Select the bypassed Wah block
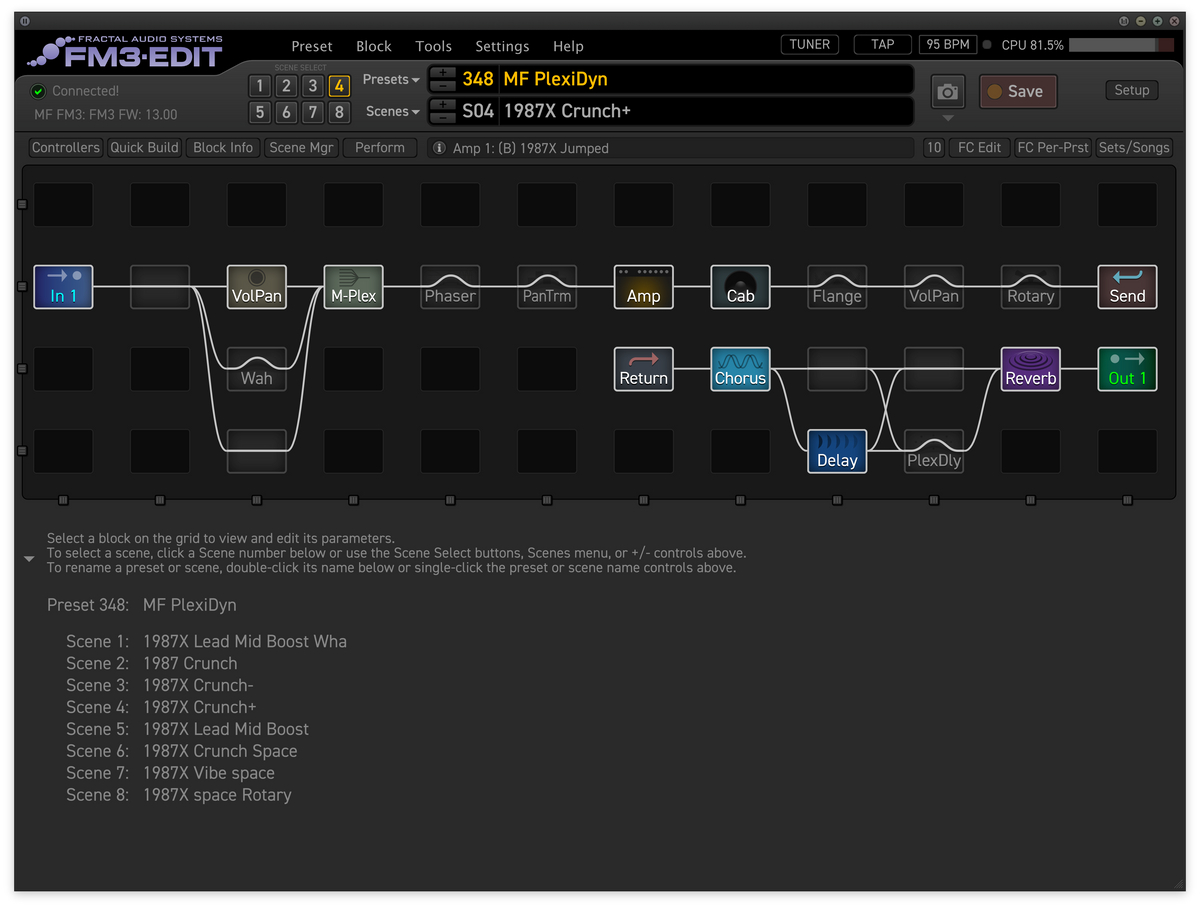1200x908 pixels. (x=257, y=369)
